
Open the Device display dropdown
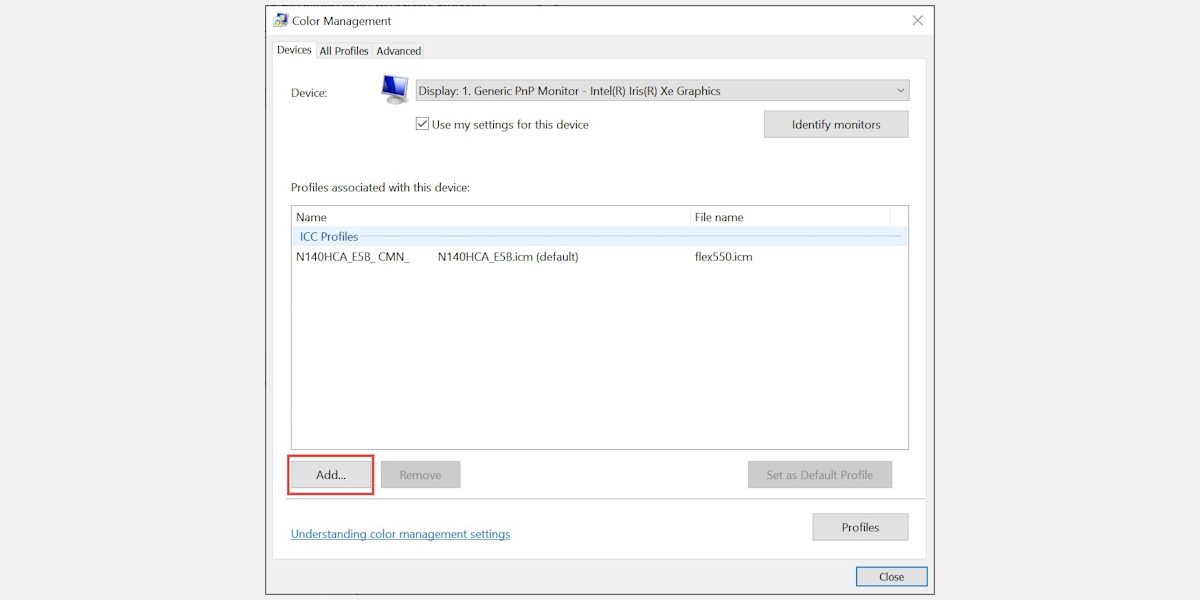[x=662, y=91]
